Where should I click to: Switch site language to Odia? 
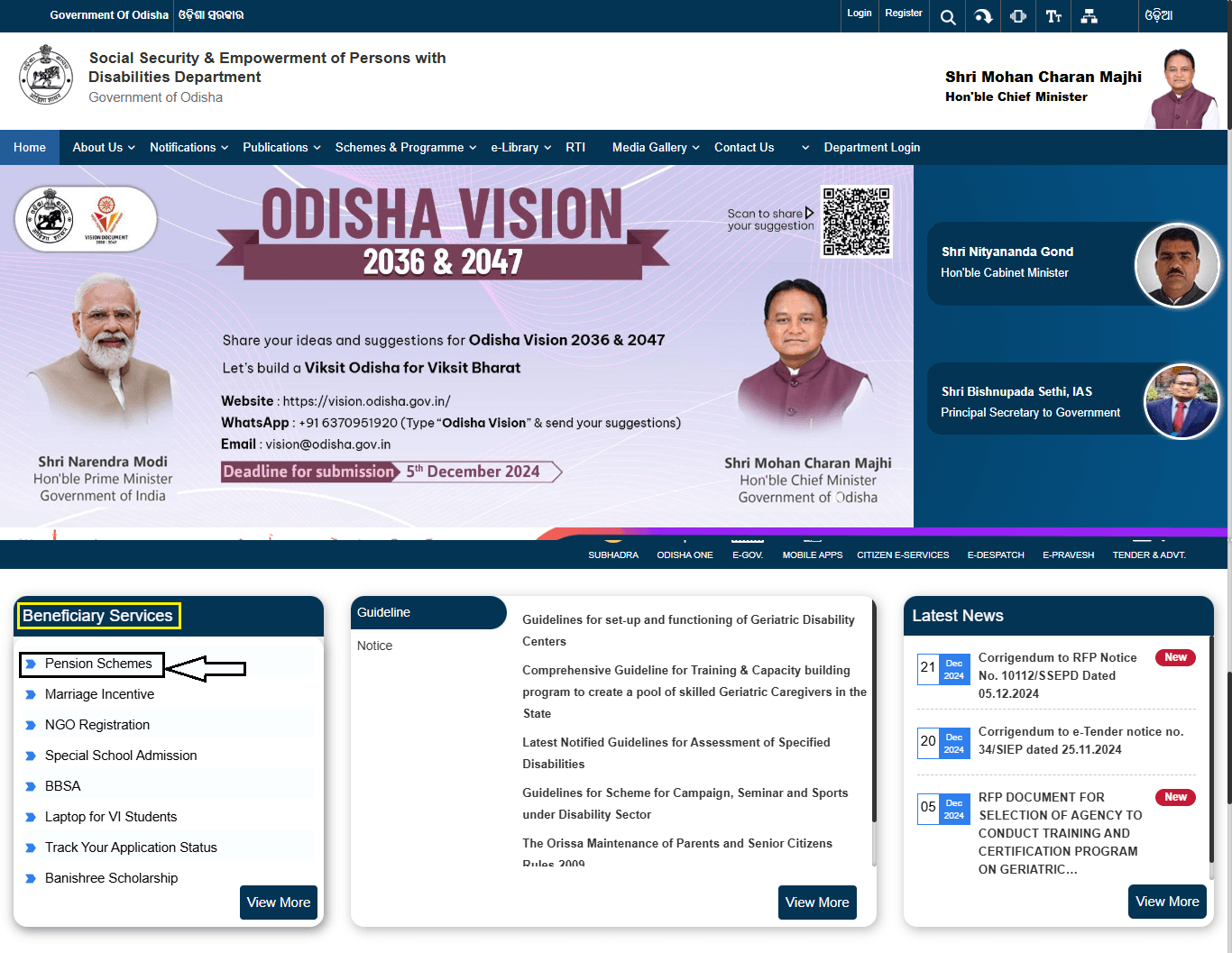click(x=1159, y=15)
